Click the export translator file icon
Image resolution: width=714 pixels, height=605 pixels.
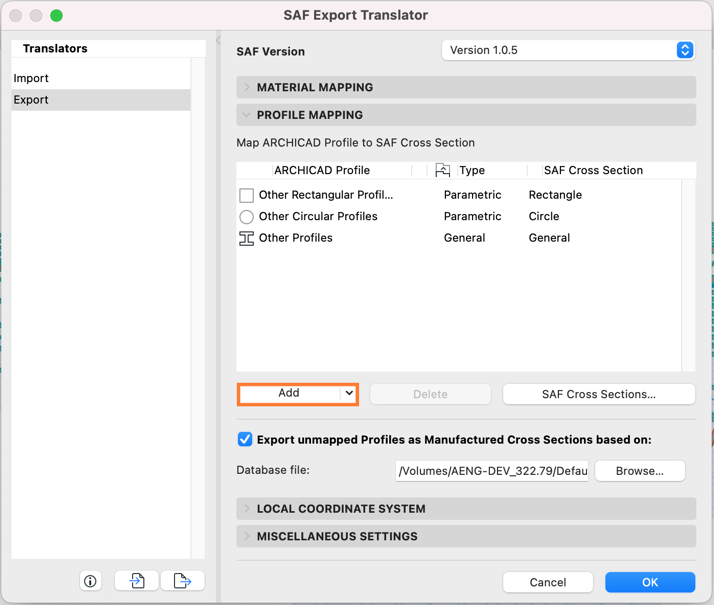182,581
